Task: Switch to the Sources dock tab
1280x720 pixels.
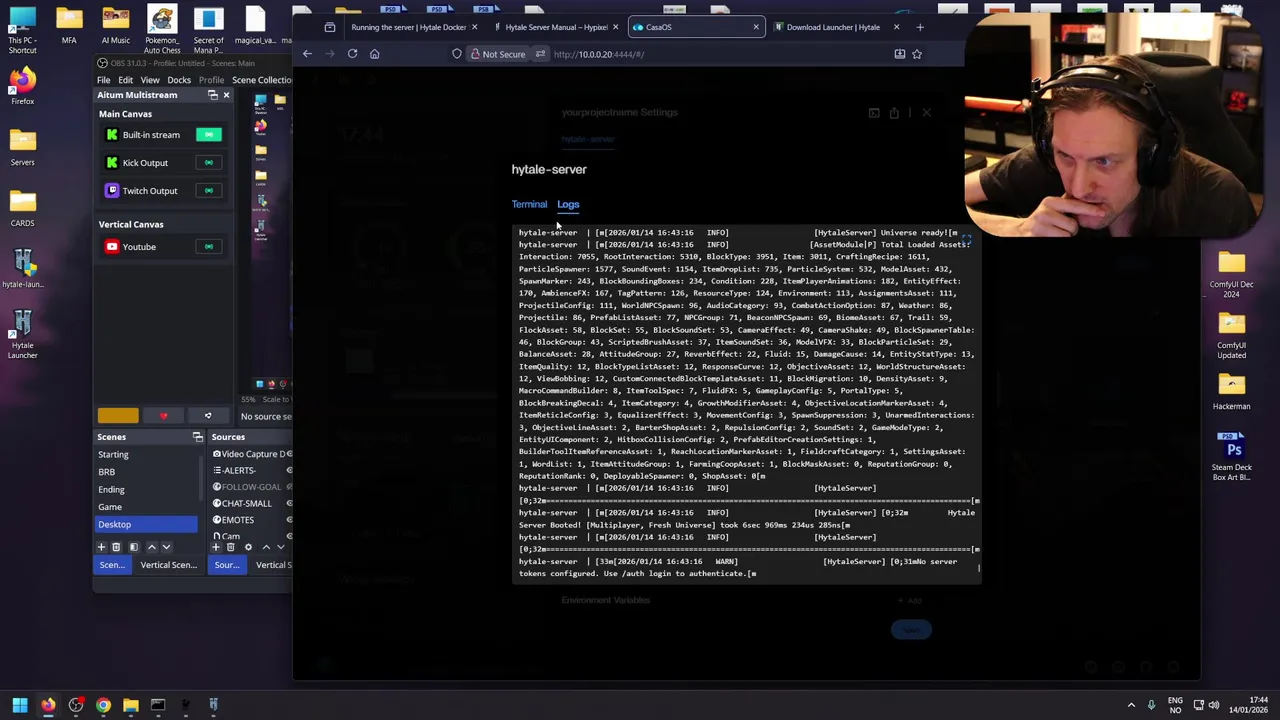Action: [227, 565]
